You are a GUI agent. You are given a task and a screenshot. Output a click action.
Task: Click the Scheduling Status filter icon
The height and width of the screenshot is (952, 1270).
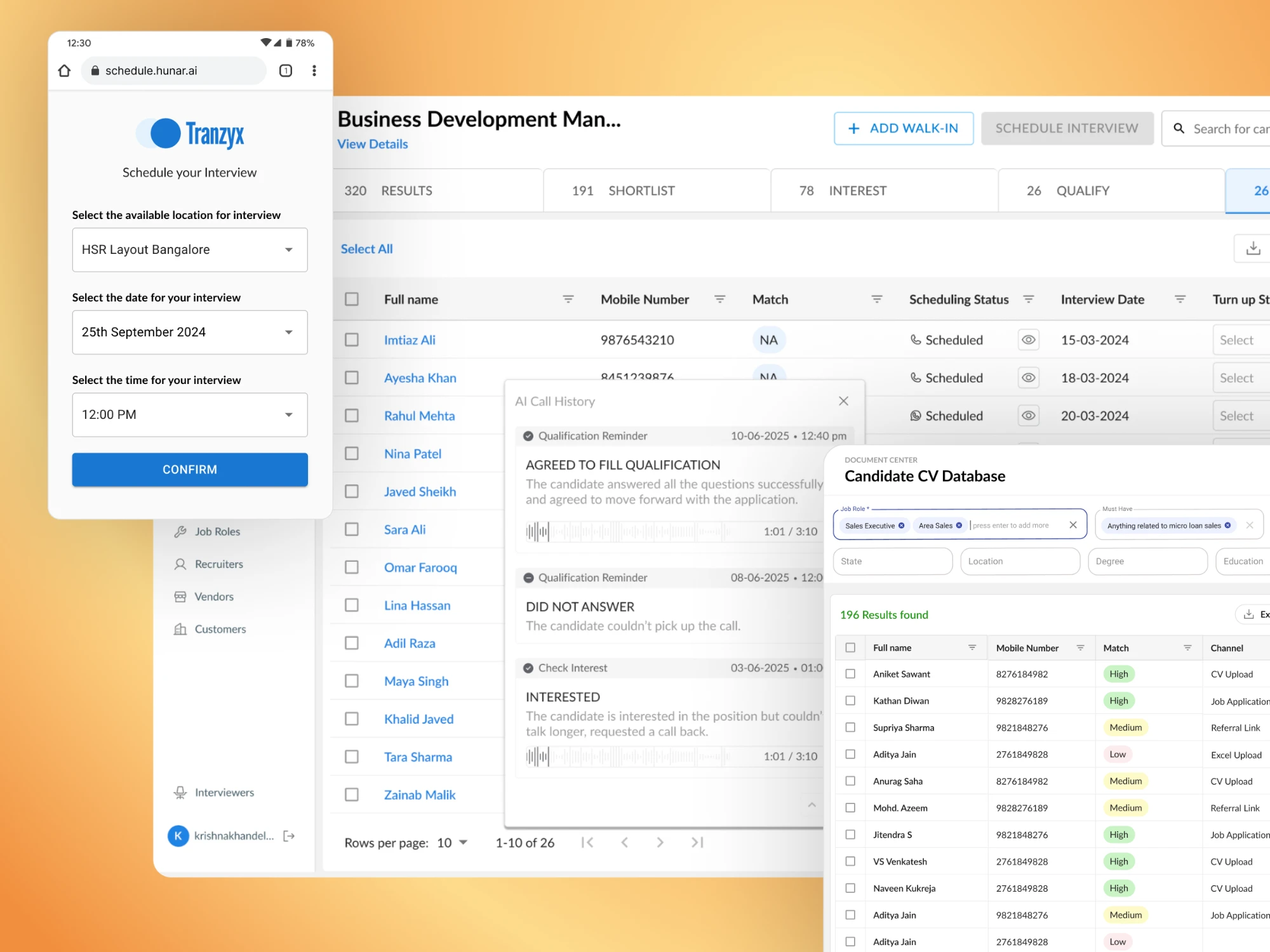pos(1029,299)
